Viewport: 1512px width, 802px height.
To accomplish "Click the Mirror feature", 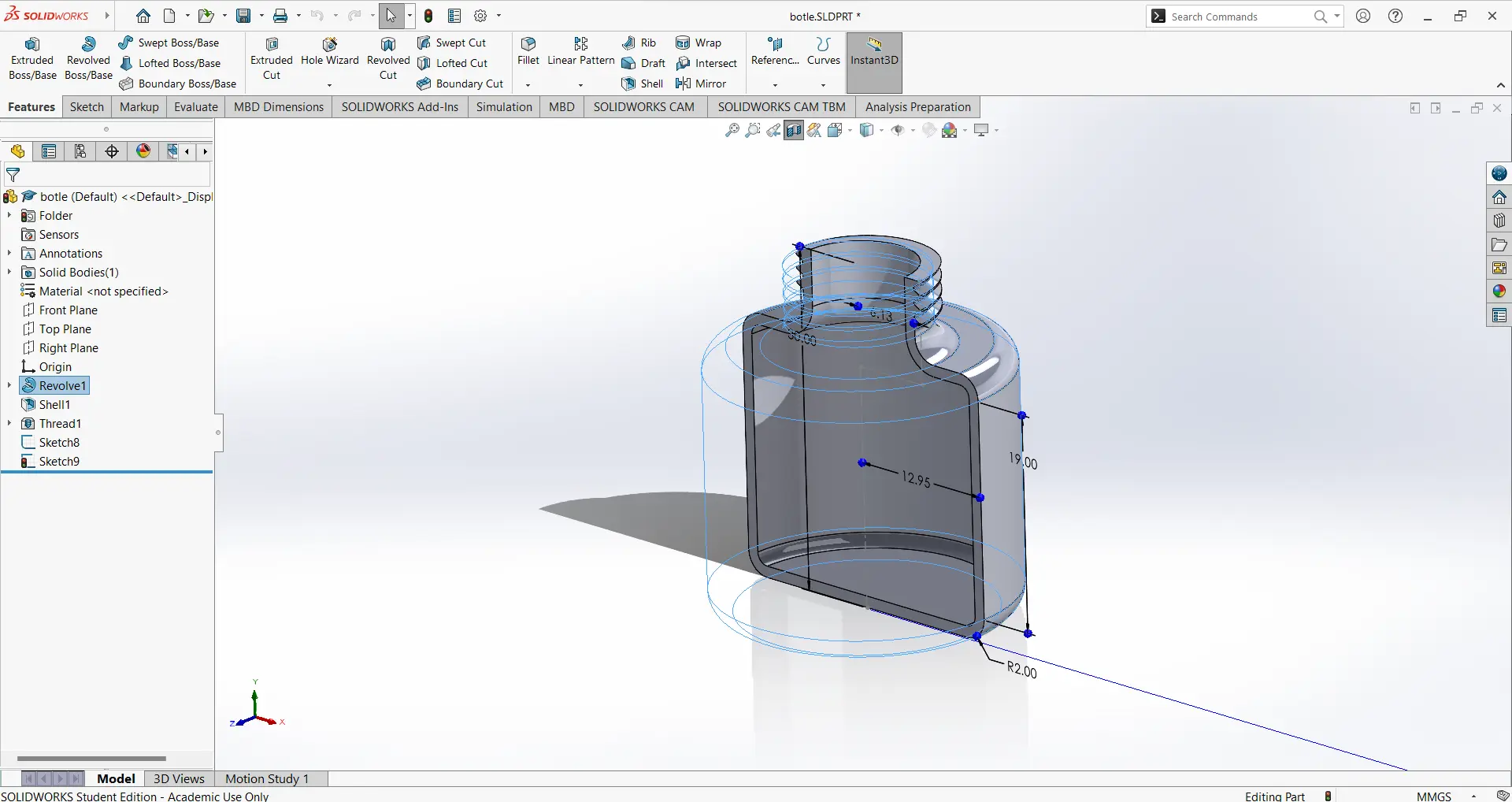I will coord(701,84).
